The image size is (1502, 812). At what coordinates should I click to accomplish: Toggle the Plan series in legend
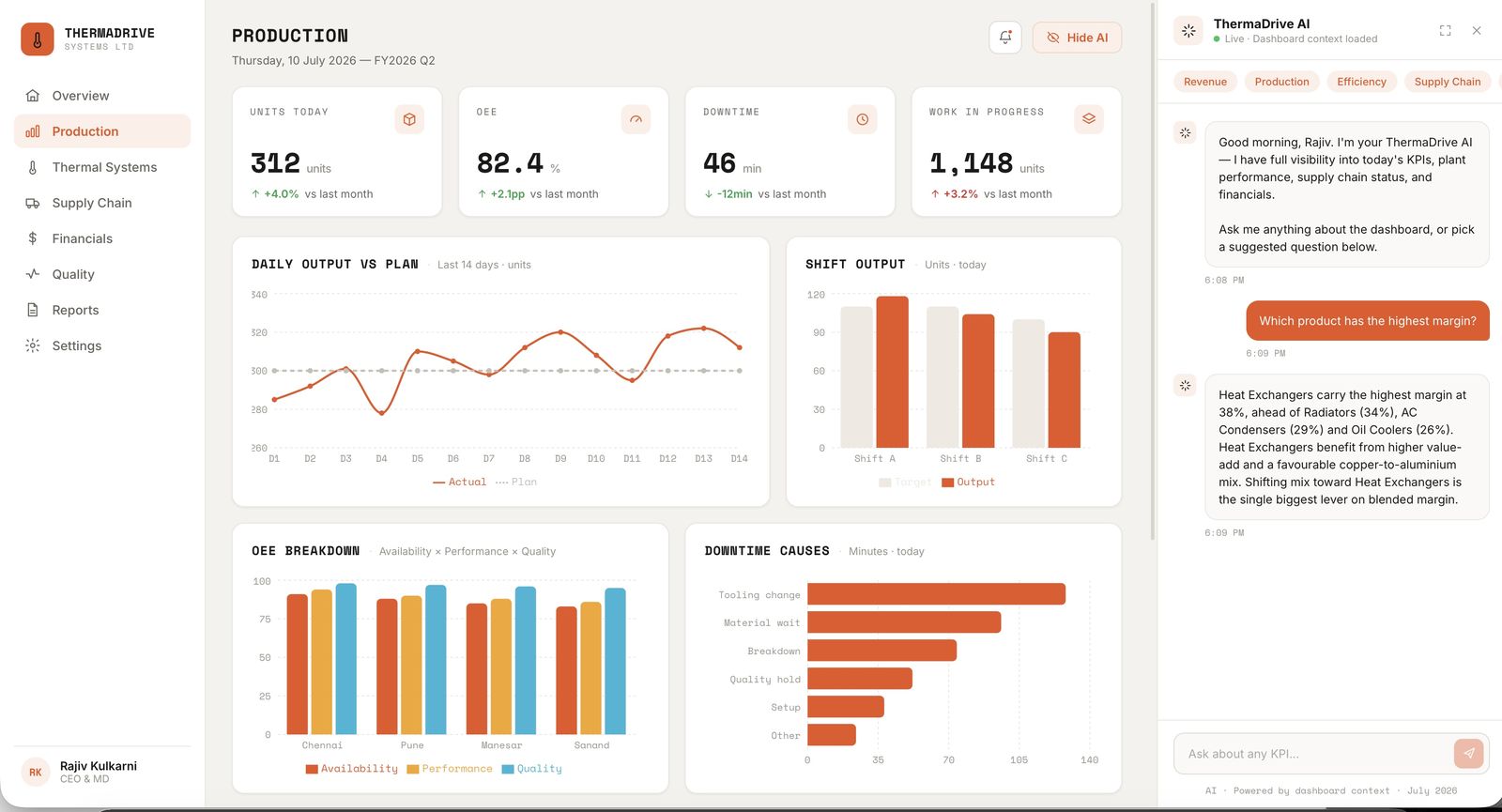tap(516, 482)
